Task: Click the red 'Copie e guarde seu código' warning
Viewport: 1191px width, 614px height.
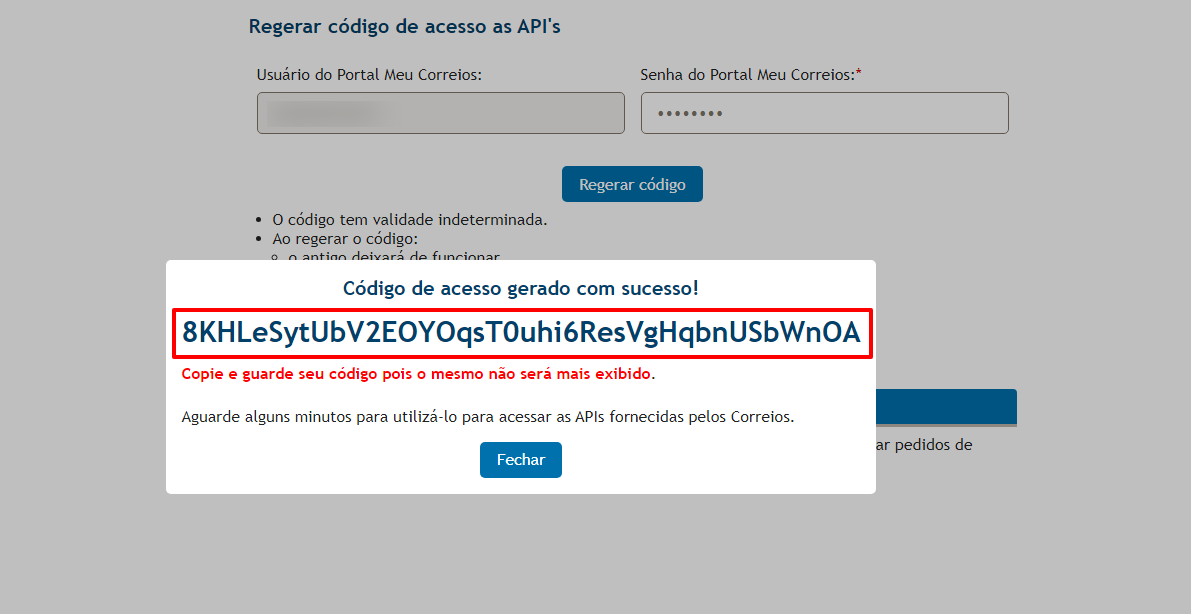Action: pos(418,374)
